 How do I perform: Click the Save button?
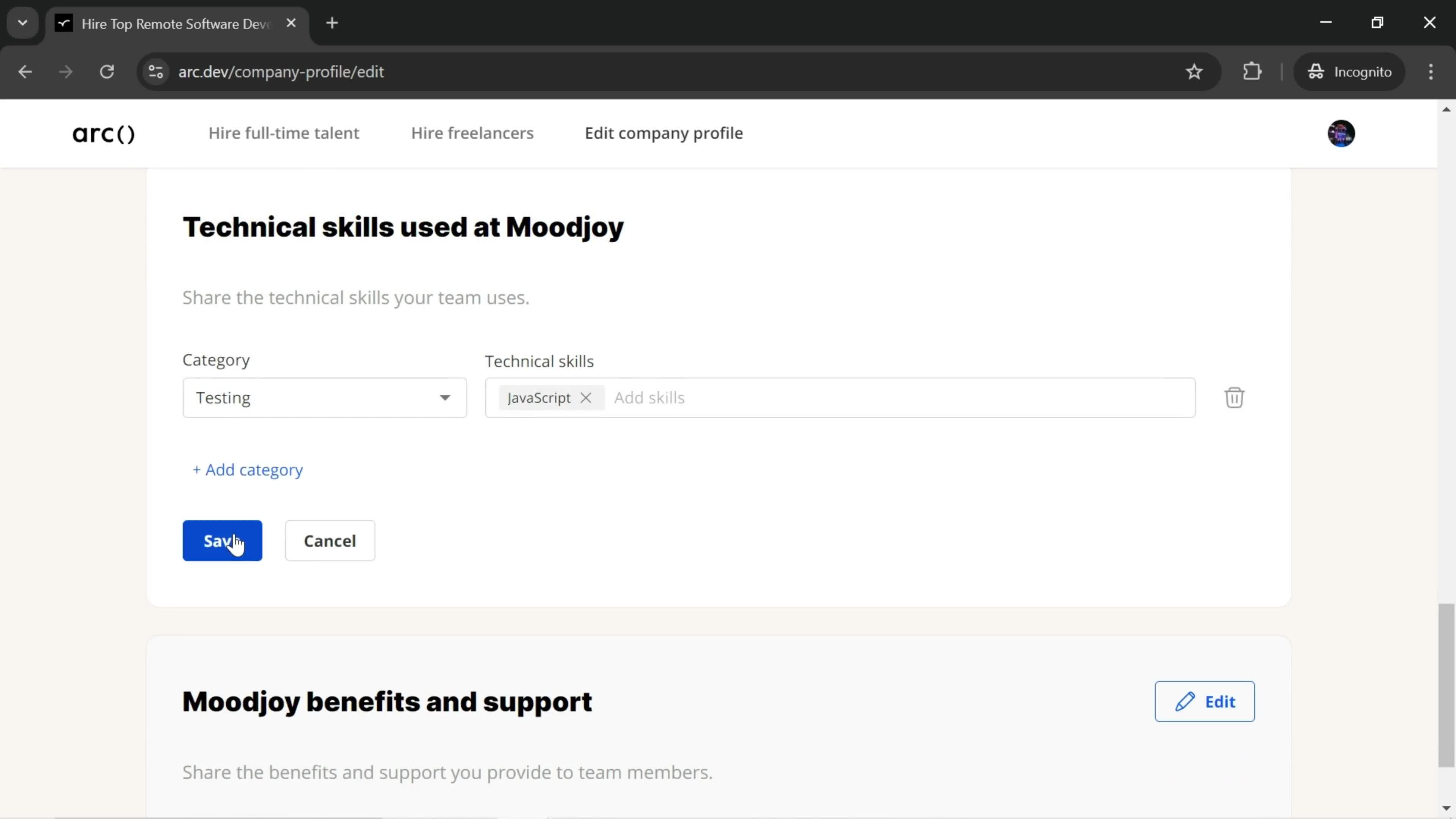click(x=222, y=540)
